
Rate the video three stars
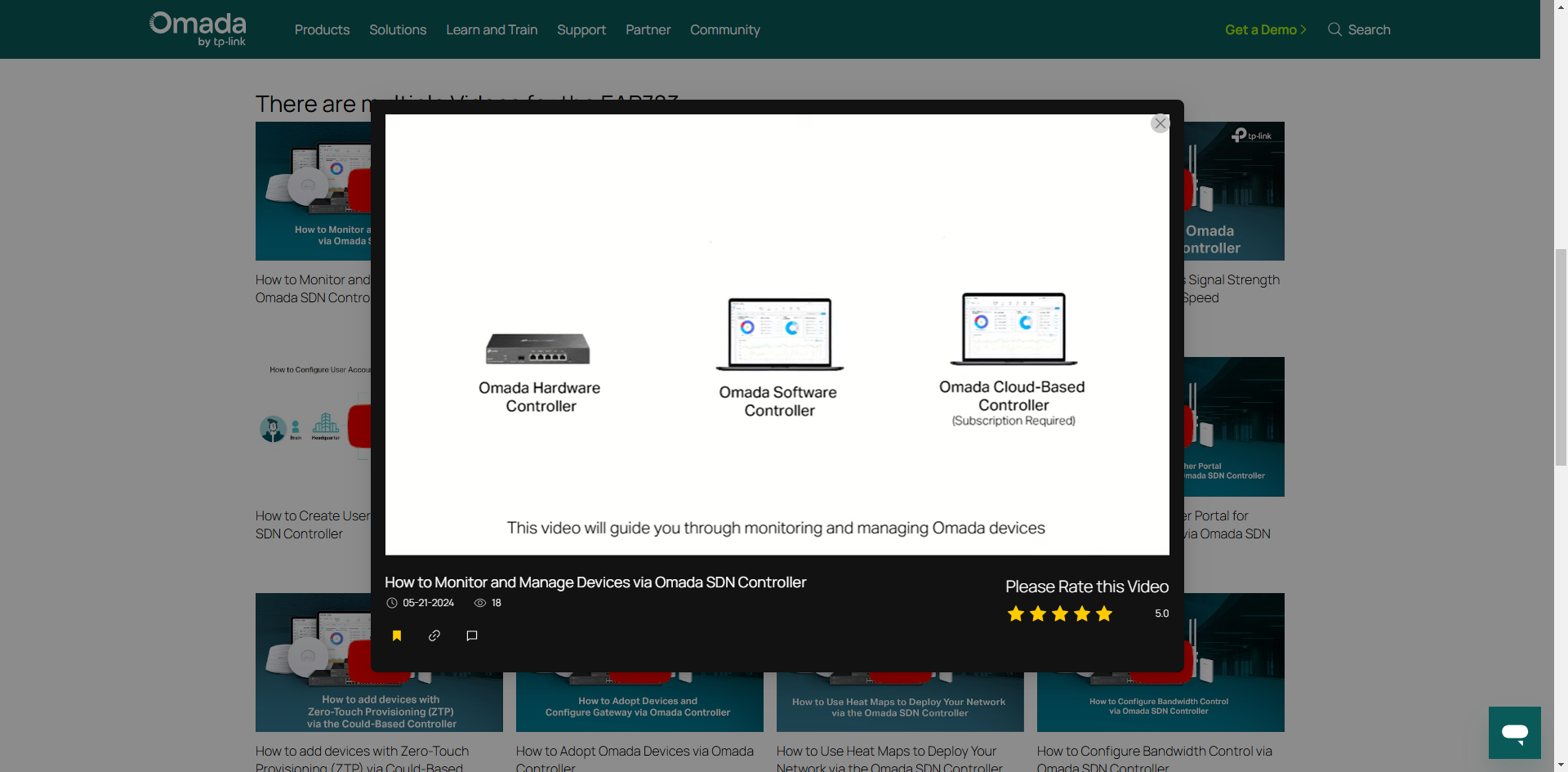point(1060,614)
